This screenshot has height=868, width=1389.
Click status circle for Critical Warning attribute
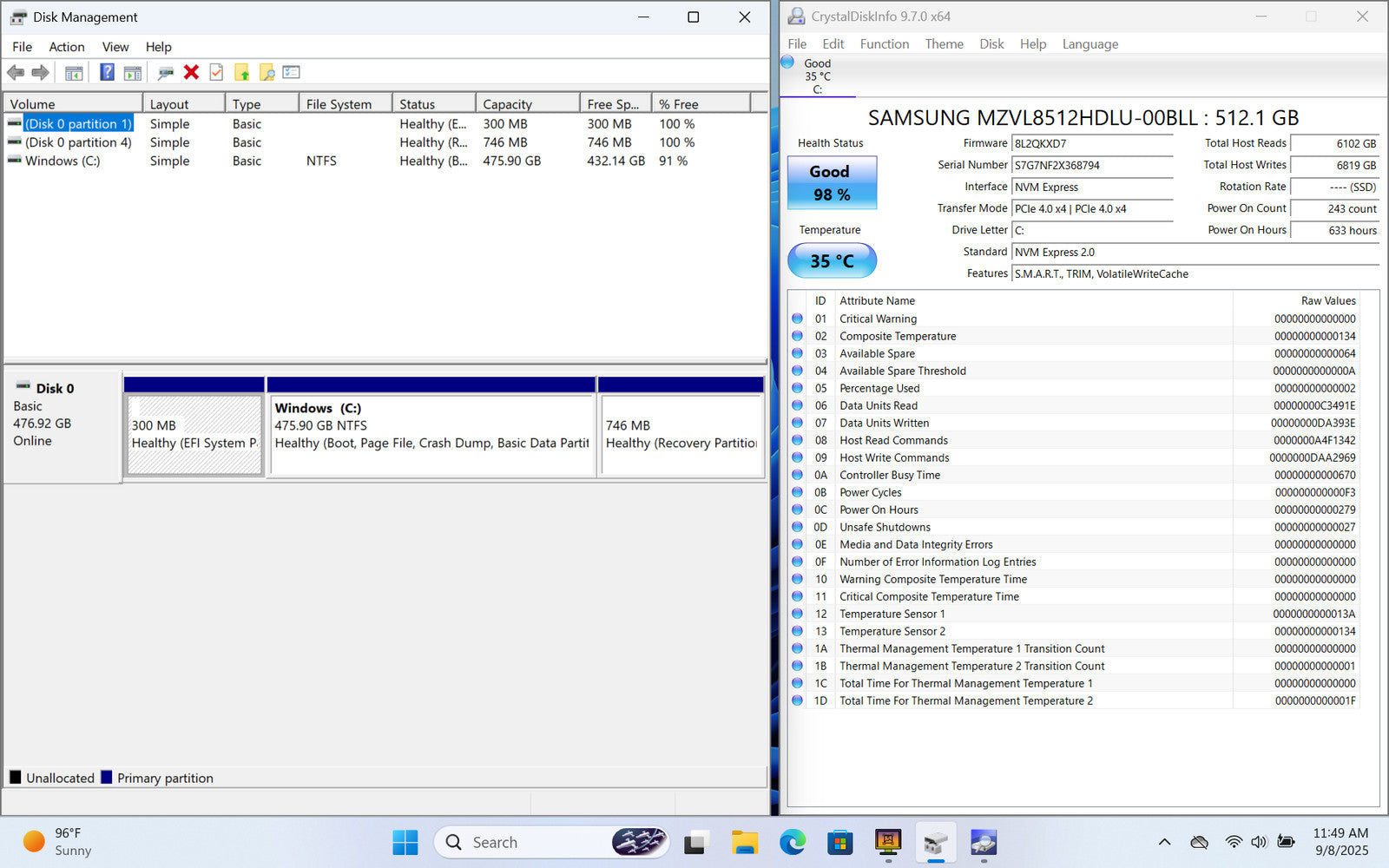pyautogui.click(x=797, y=319)
